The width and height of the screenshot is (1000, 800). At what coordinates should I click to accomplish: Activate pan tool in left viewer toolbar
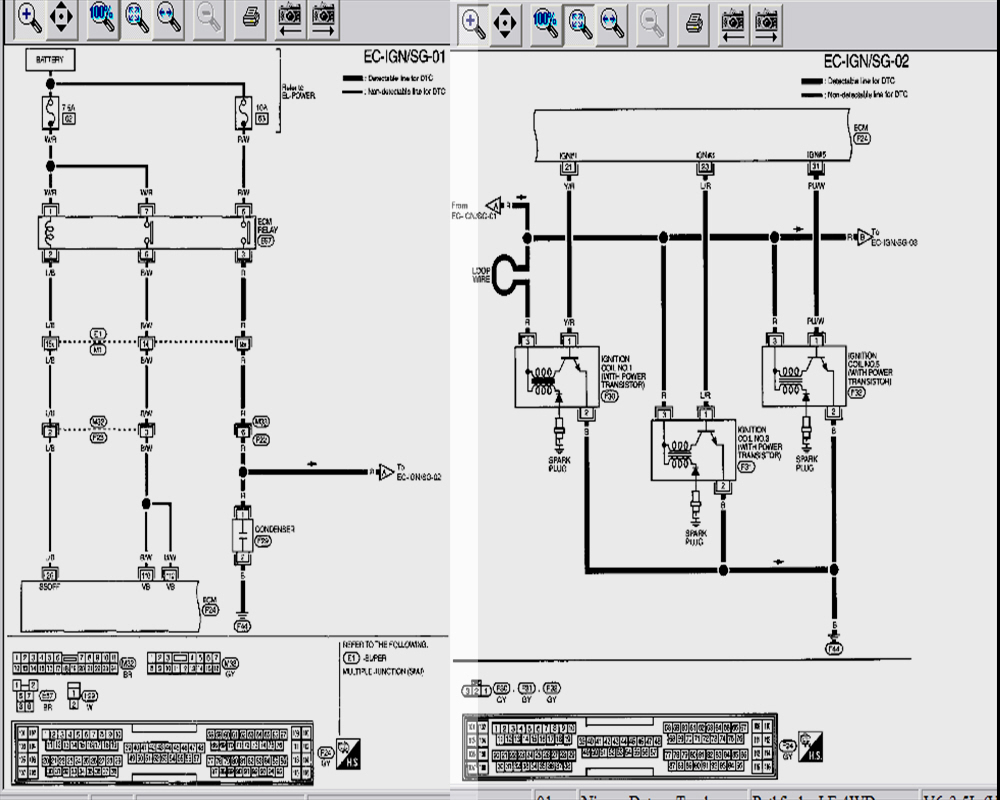61,18
